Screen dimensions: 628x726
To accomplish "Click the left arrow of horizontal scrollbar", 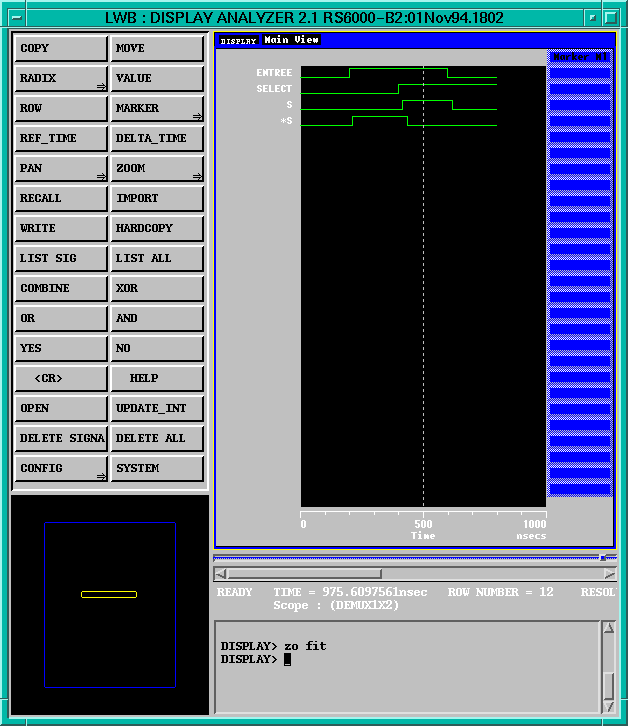I will point(221,574).
